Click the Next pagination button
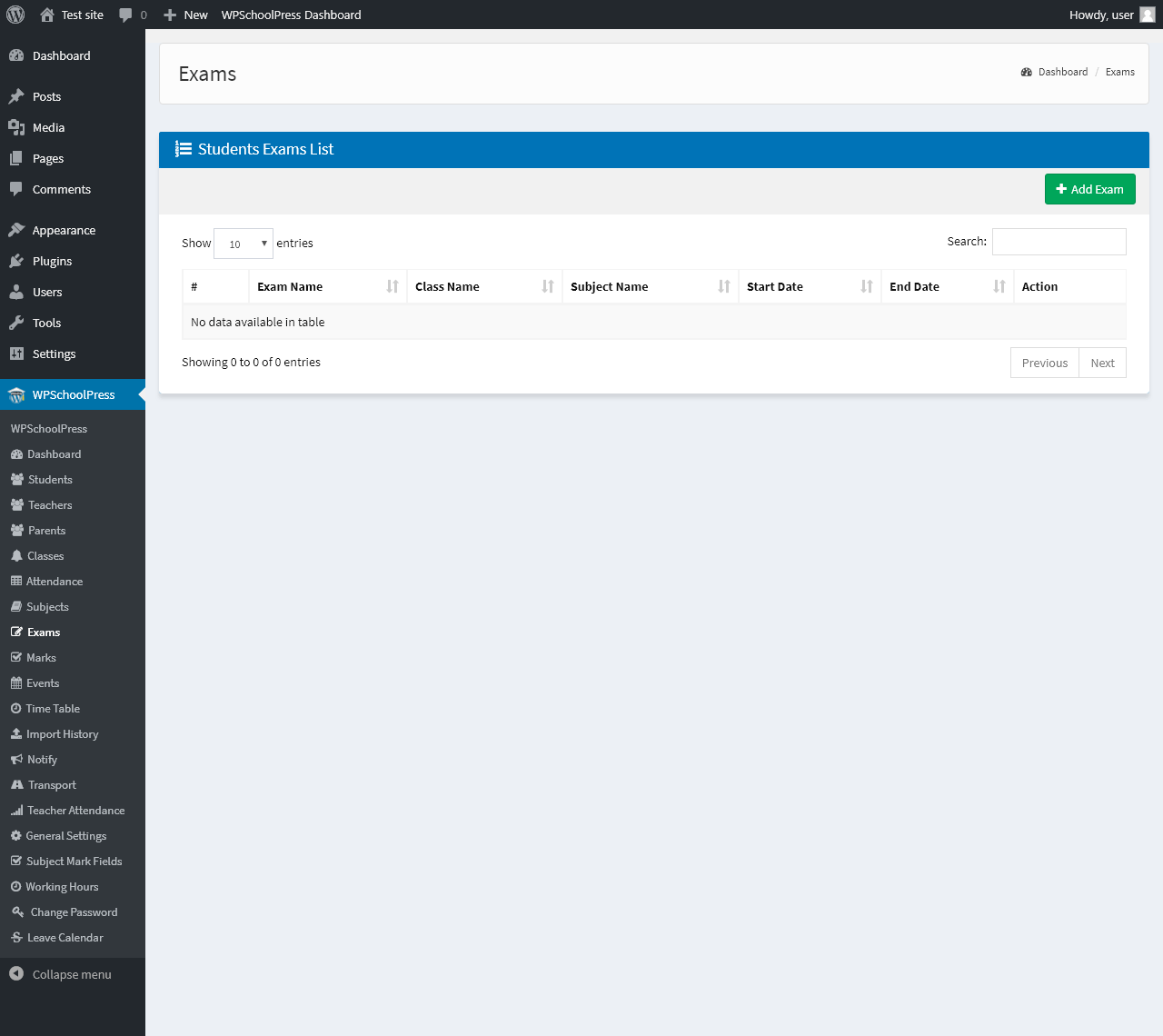The width and height of the screenshot is (1163, 1036). [x=1103, y=363]
